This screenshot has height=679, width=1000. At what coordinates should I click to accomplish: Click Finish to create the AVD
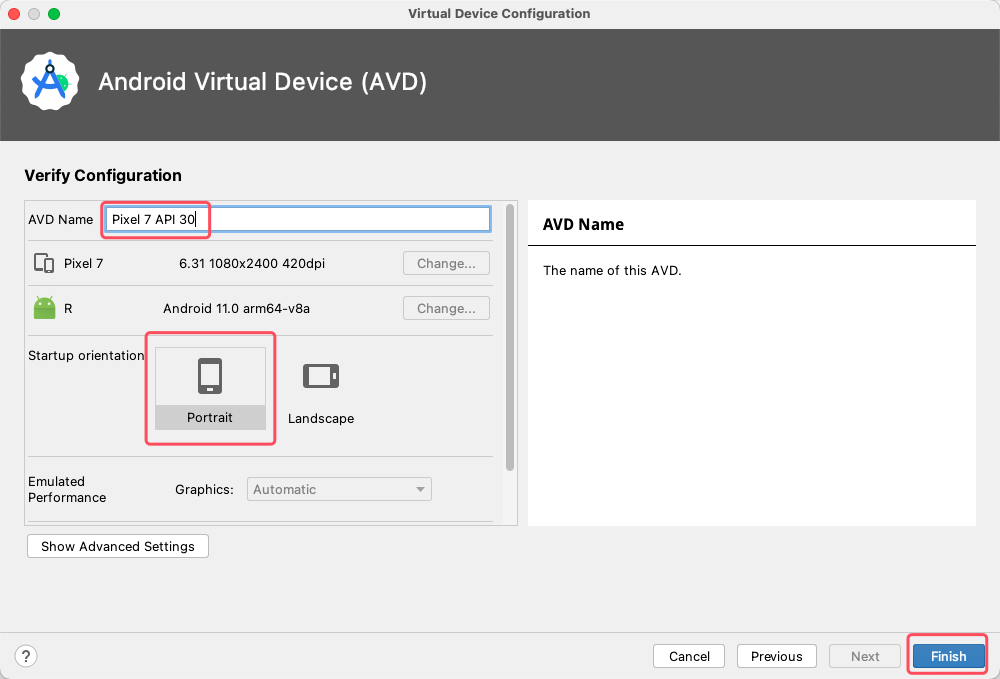(x=948, y=656)
